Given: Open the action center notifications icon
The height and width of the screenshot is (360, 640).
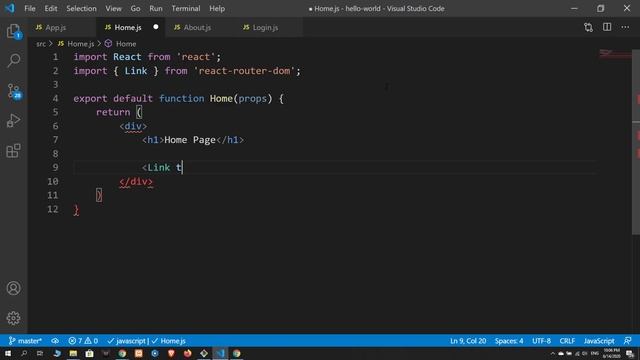Looking at the screenshot, I should coord(630,353).
